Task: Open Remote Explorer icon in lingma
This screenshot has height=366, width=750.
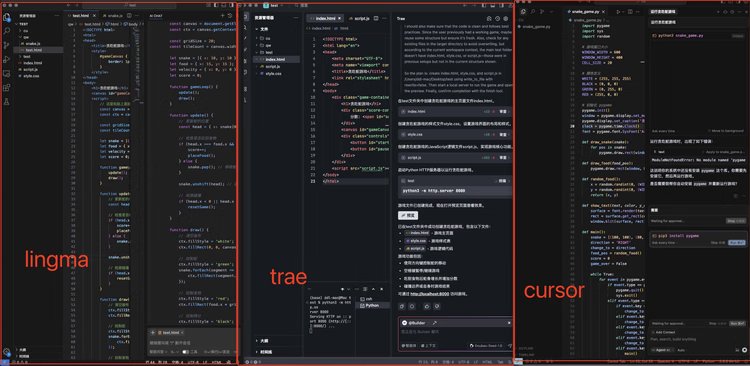Action: pyautogui.click(x=7, y=74)
